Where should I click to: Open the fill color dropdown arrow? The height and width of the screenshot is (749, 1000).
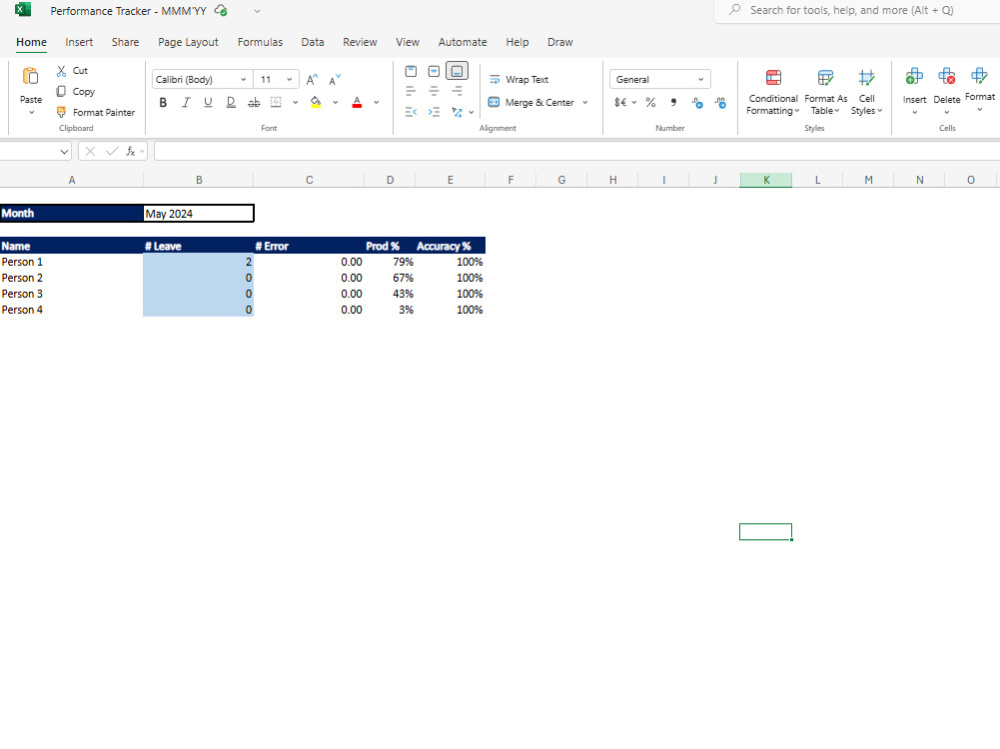[335, 102]
